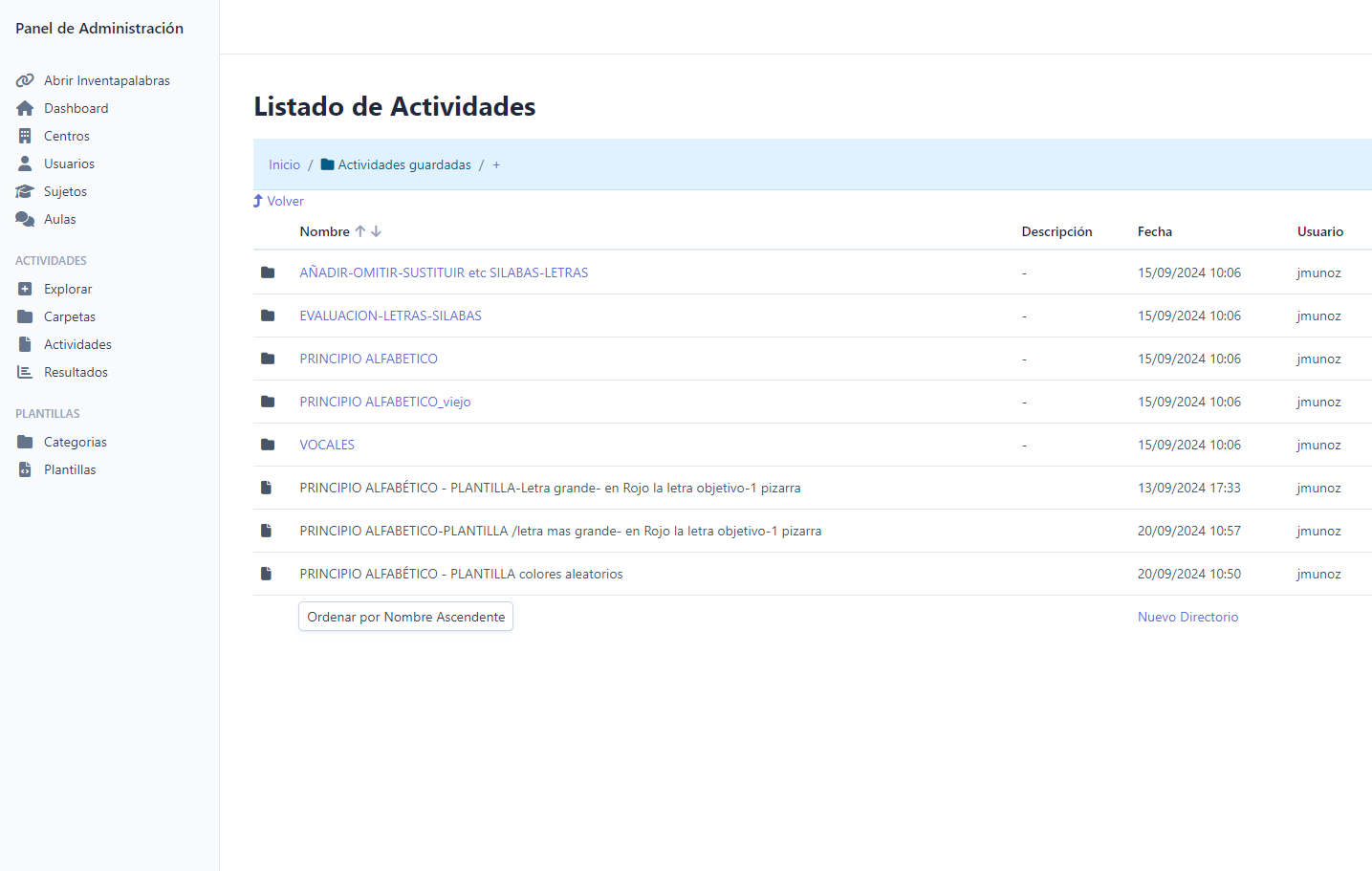This screenshot has height=871, width=1372.
Task: Click Actividades guardadas breadcrumb
Action: [404, 164]
